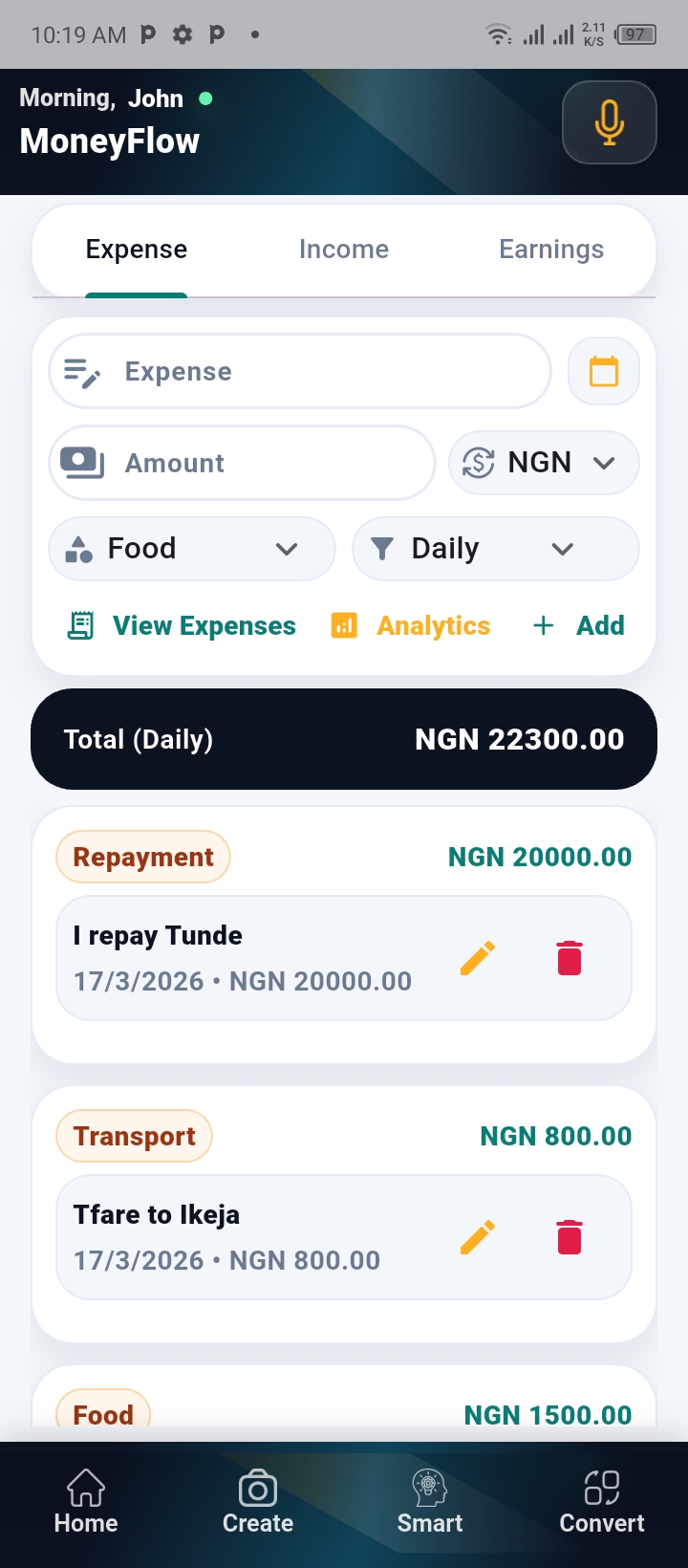Open the Smart assistant icon
688x1568 pixels.
point(430,1502)
